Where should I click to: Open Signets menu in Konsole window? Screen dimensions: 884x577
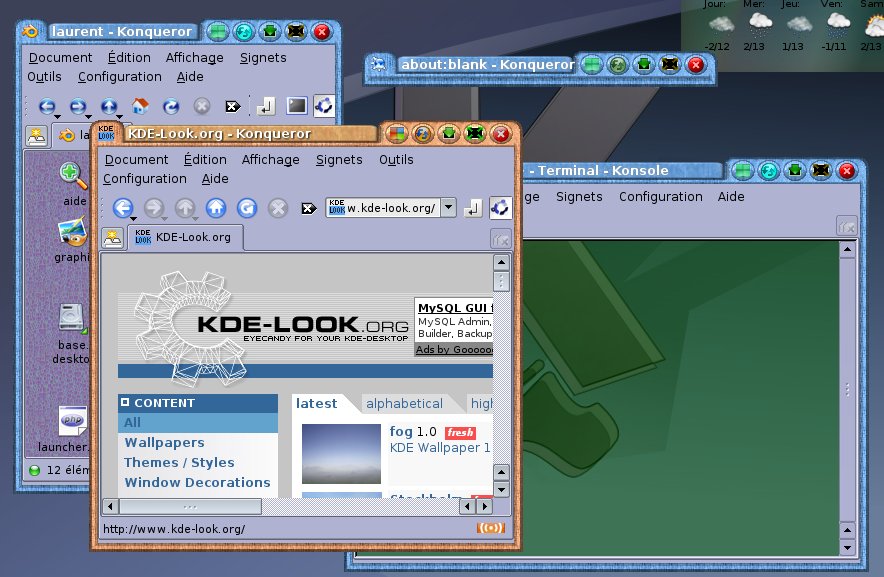(x=579, y=196)
